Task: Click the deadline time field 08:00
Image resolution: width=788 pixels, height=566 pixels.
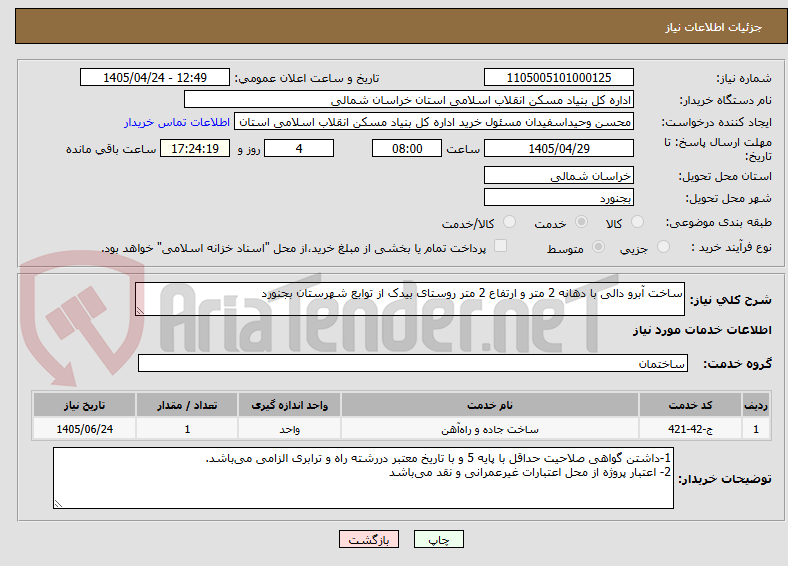Action: 407,148
